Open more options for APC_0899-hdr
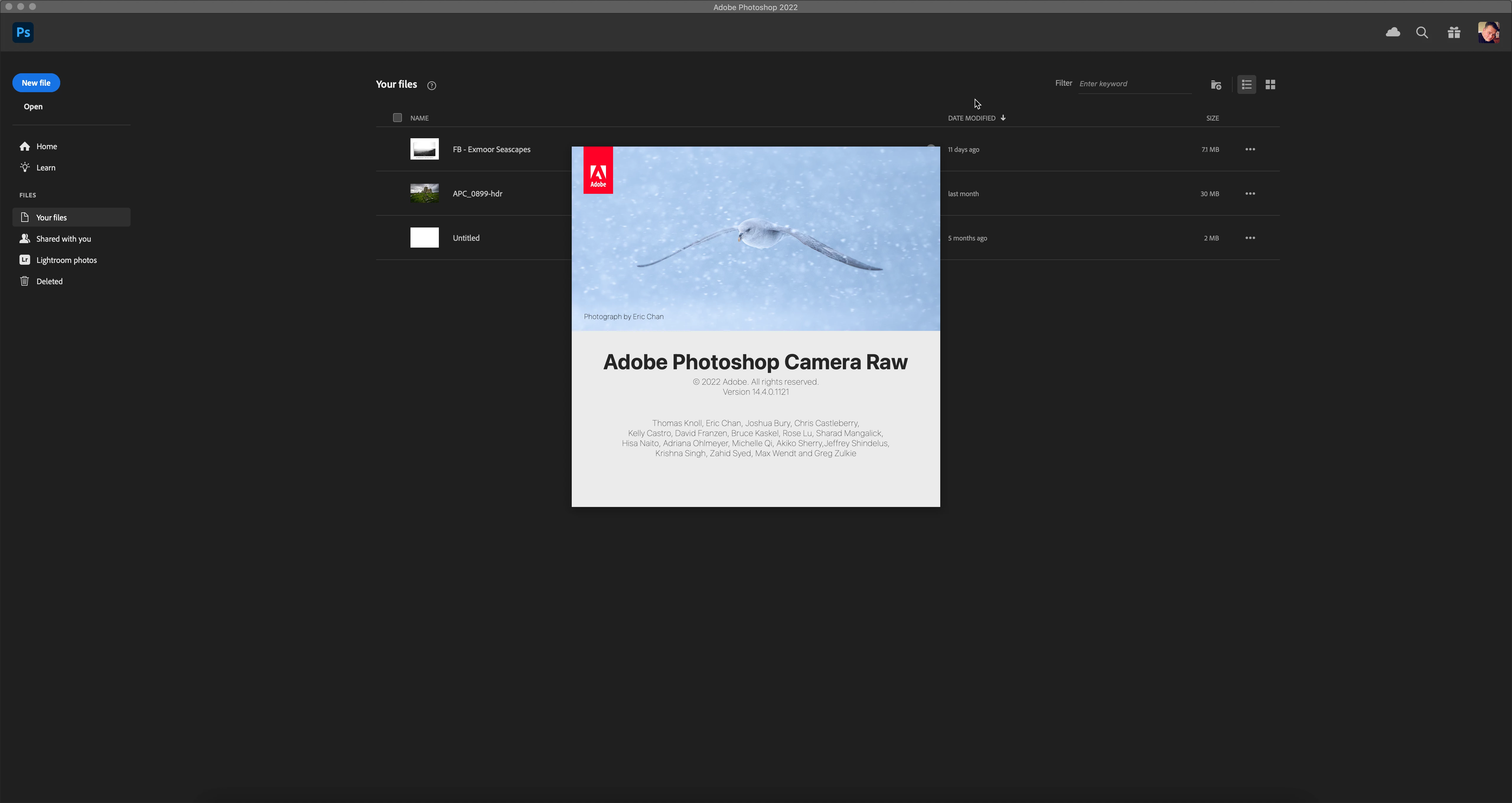Image resolution: width=1512 pixels, height=803 pixels. [x=1250, y=193]
